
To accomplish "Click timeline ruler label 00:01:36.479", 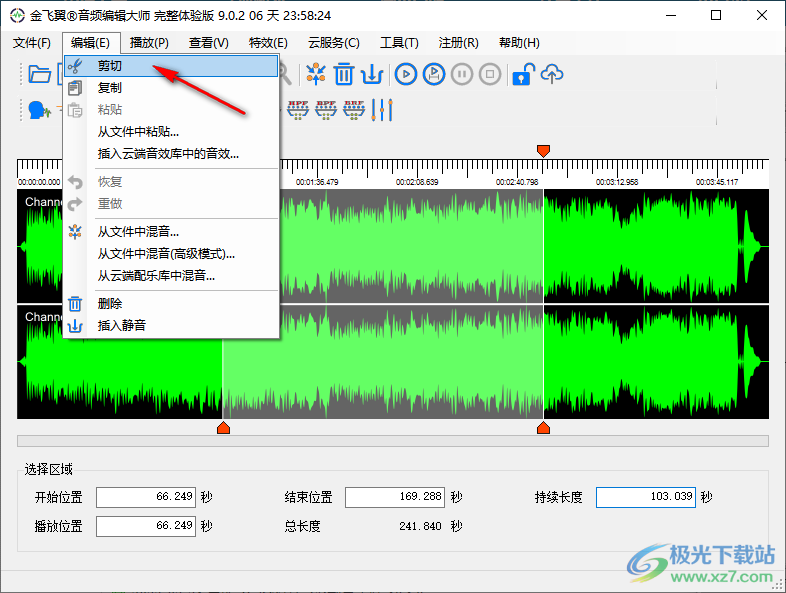I will pyautogui.click(x=317, y=182).
